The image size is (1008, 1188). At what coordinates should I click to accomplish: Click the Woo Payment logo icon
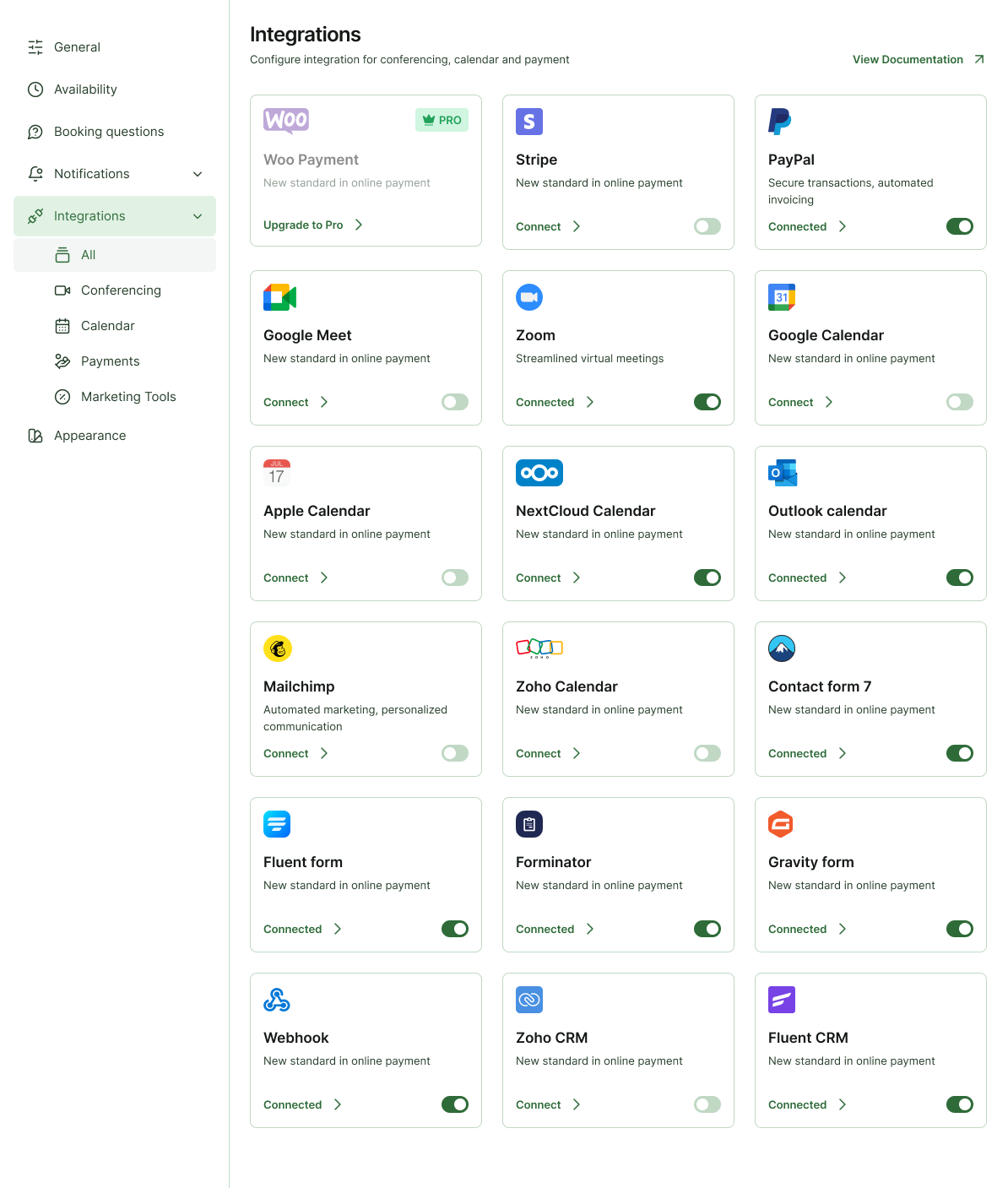(286, 121)
